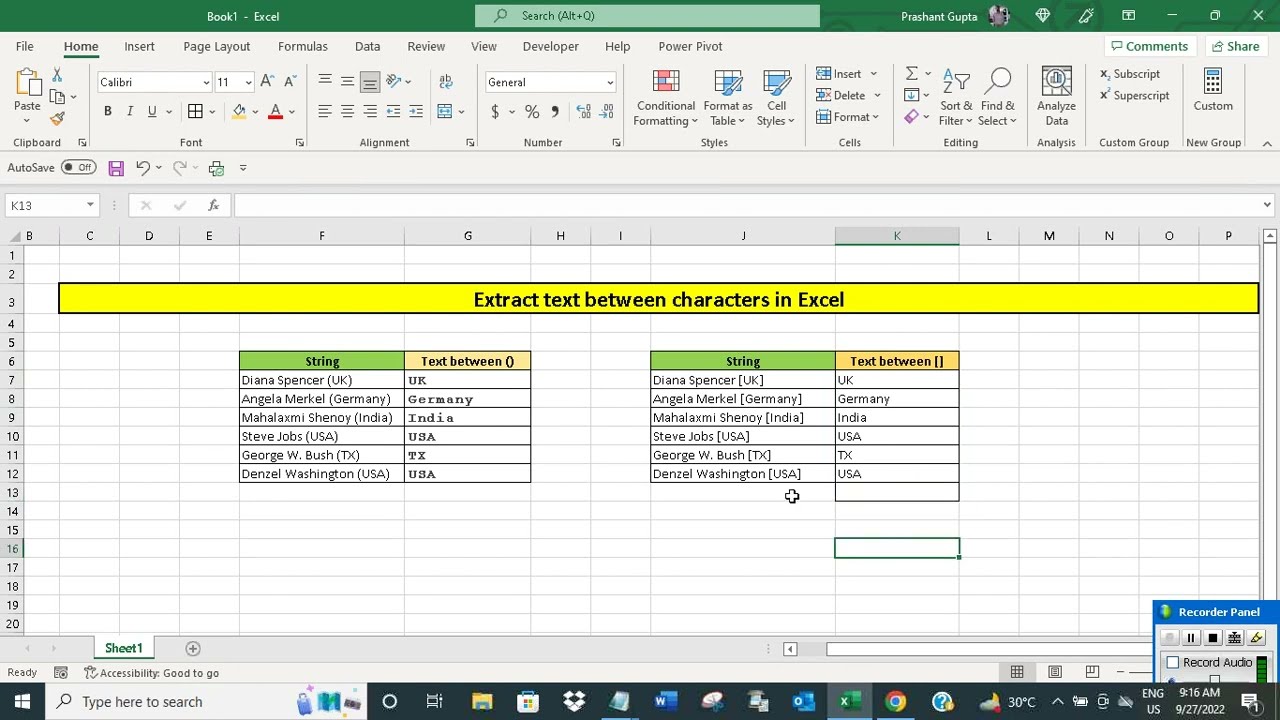This screenshot has width=1280, height=720.
Task: Expand Font dialog launcher
Action: pos(299,143)
